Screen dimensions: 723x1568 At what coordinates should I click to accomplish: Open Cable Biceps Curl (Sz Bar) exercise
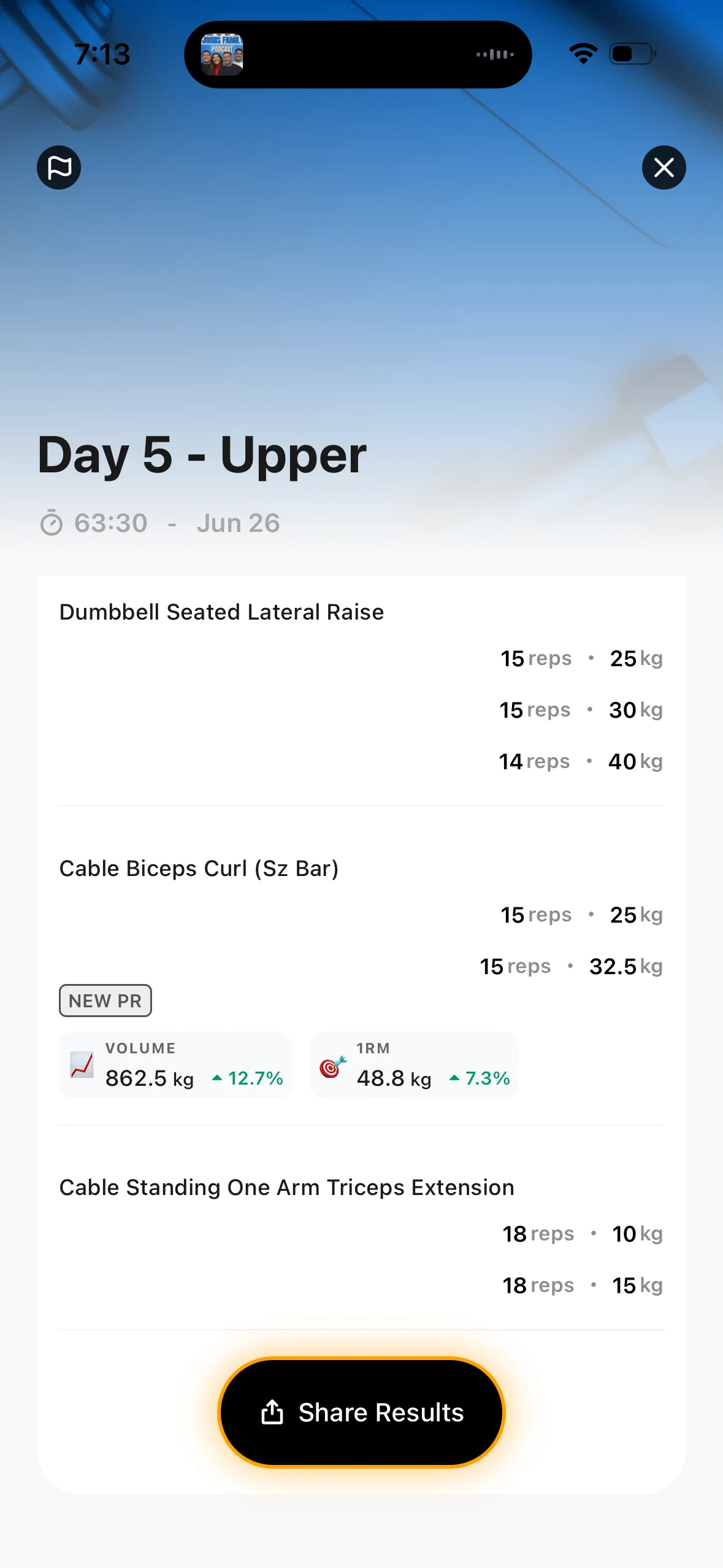[199, 869]
